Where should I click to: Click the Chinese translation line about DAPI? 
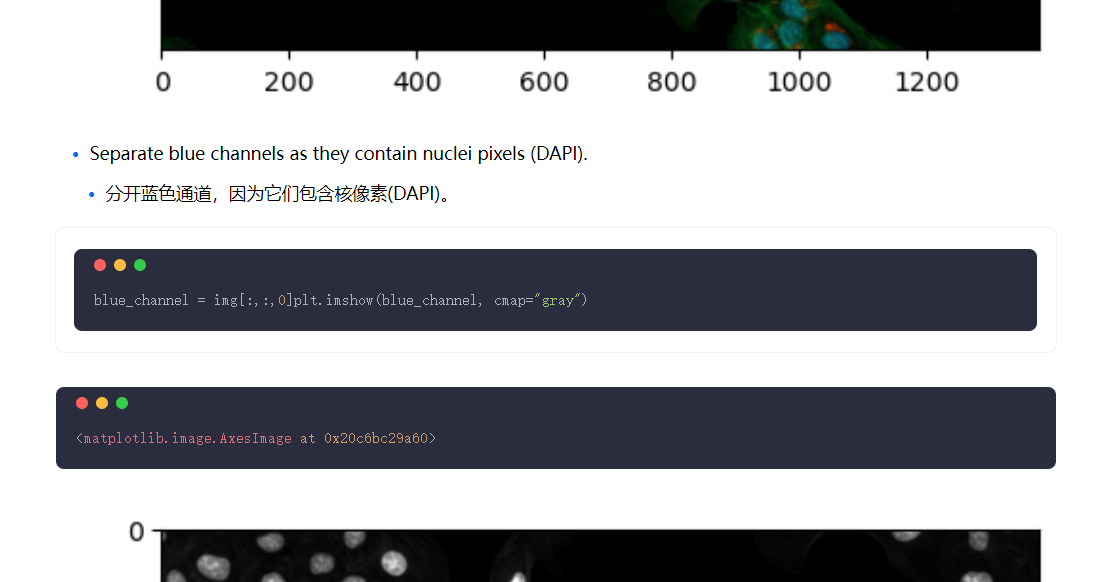point(280,194)
